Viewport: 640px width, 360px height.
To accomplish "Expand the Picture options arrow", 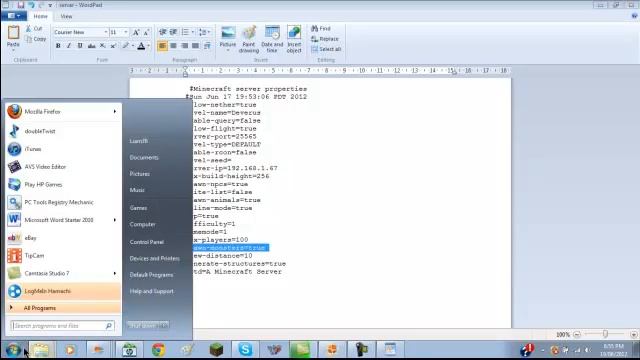I will tap(228, 51).
